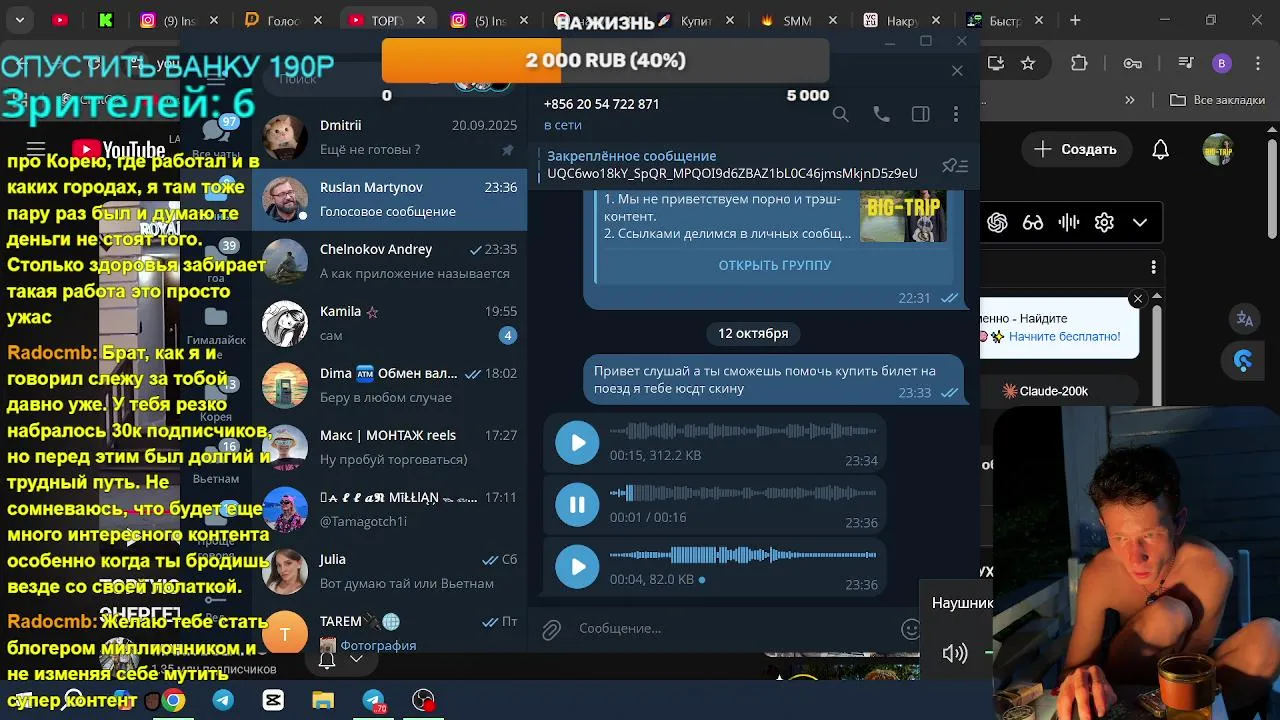Play the 00:04 voice message
Screen dimensions: 1280x720
(x=577, y=567)
